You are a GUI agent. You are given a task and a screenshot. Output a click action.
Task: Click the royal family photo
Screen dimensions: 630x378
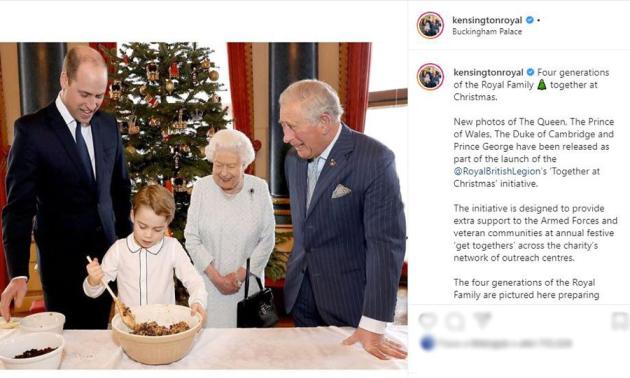point(204,206)
